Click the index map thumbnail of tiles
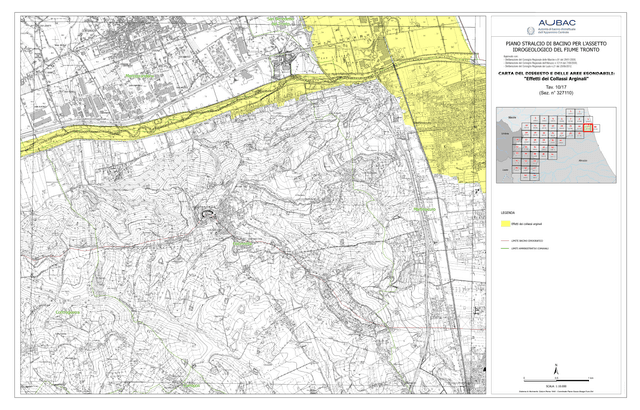The width and height of the screenshot is (640, 410). (556, 145)
